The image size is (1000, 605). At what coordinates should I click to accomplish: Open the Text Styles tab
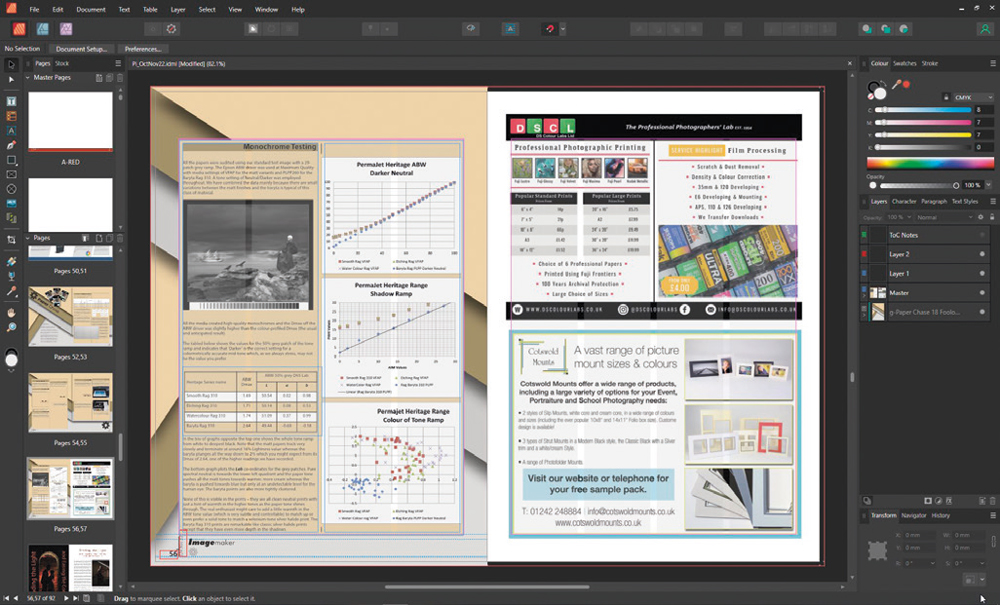[965, 201]
